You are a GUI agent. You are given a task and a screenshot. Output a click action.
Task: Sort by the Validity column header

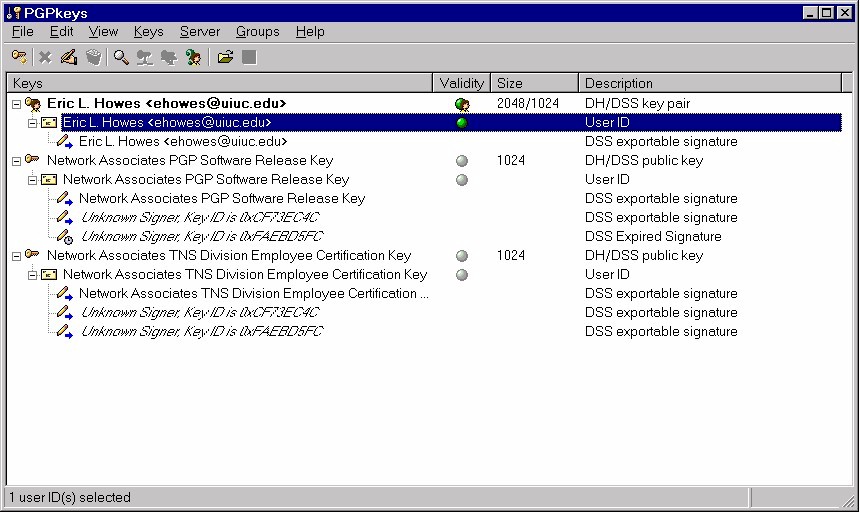coord(462,83)
